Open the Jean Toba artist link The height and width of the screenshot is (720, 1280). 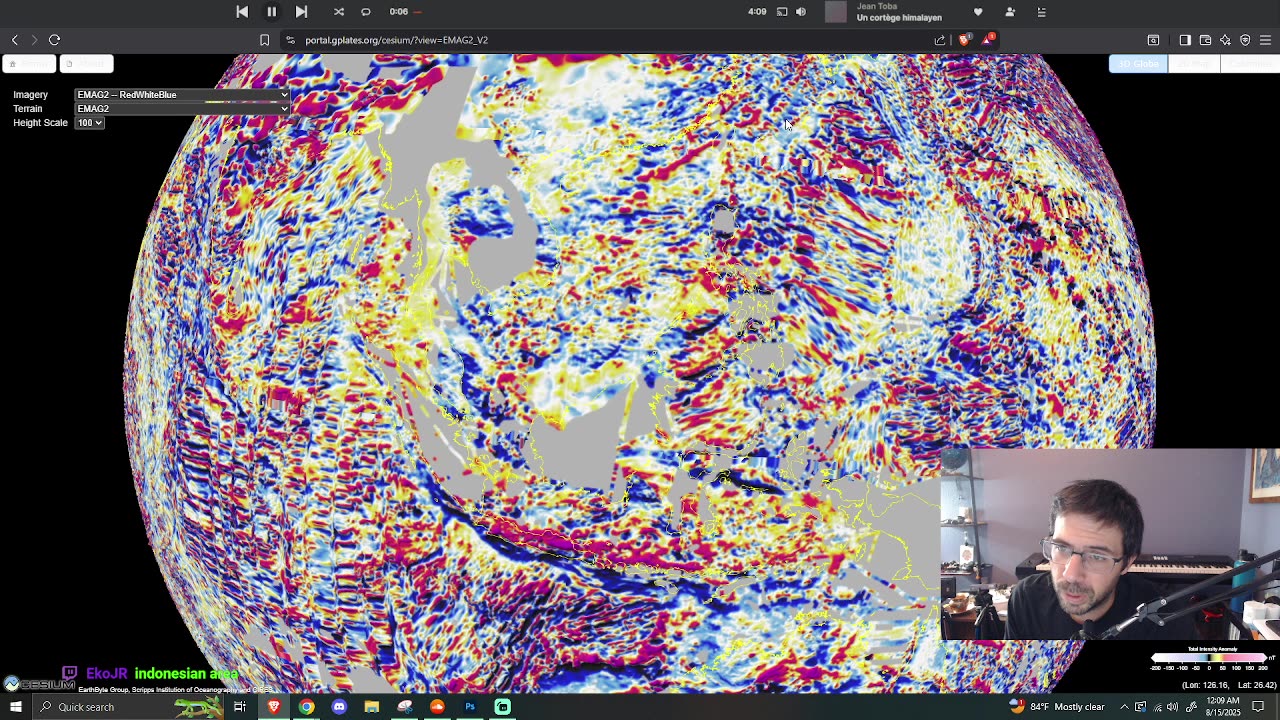(876, 6)
